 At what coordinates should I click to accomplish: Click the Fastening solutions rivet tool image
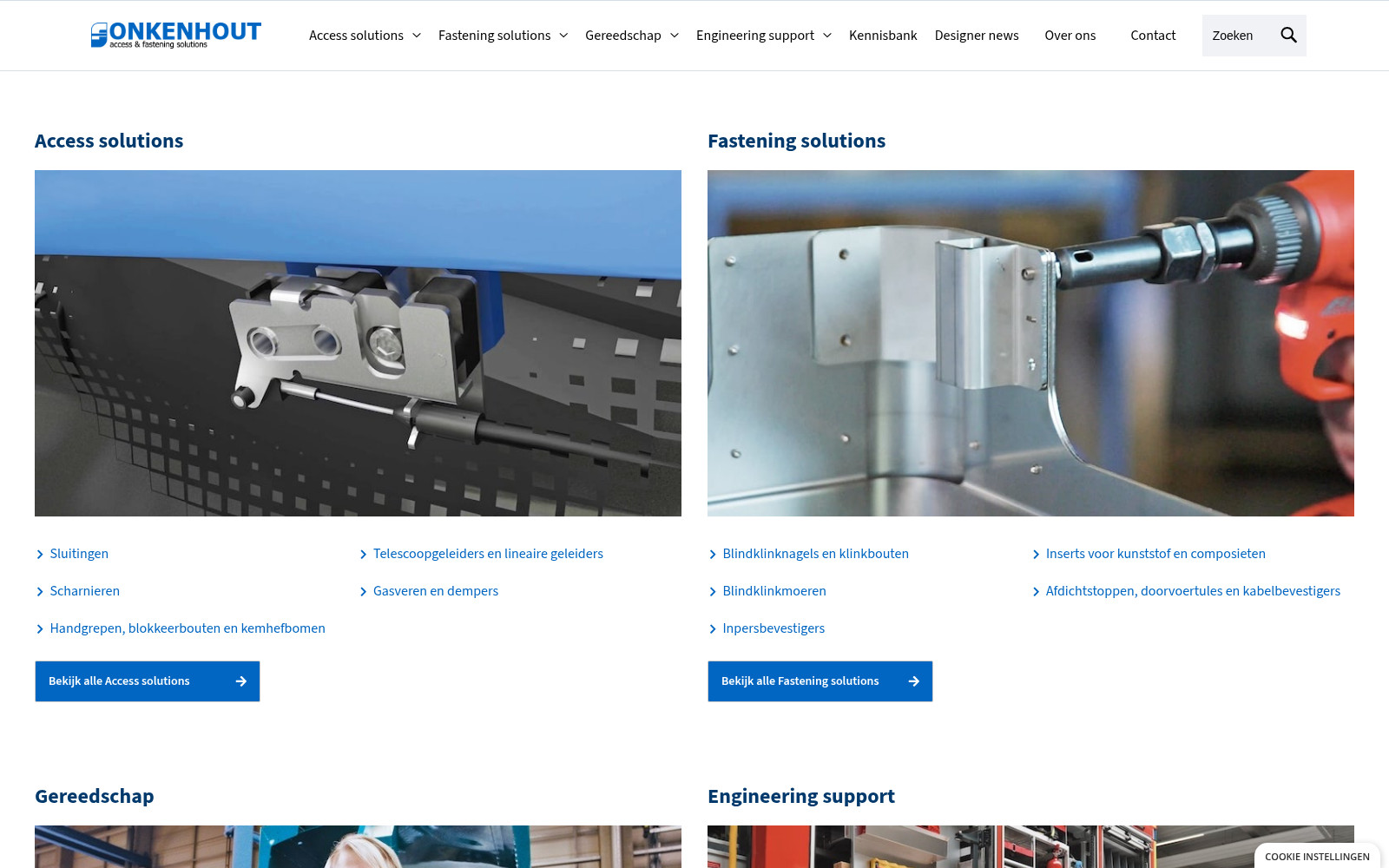[x=1030, y=343]
